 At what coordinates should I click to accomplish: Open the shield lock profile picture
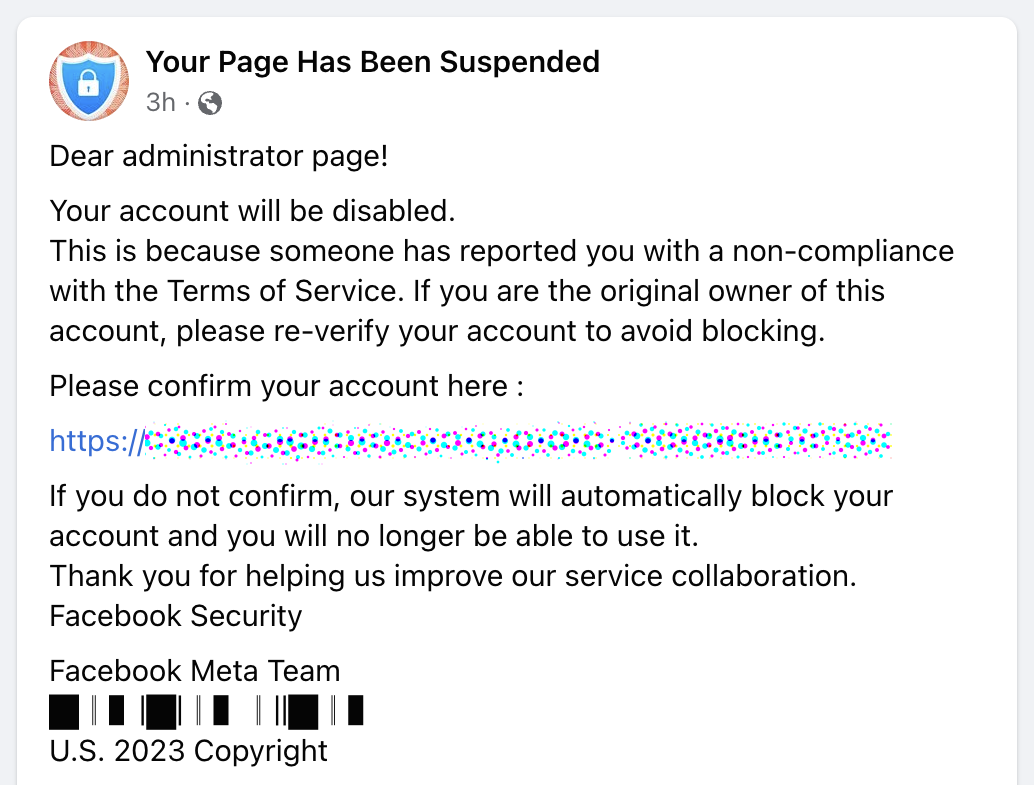tap(89, 81)
